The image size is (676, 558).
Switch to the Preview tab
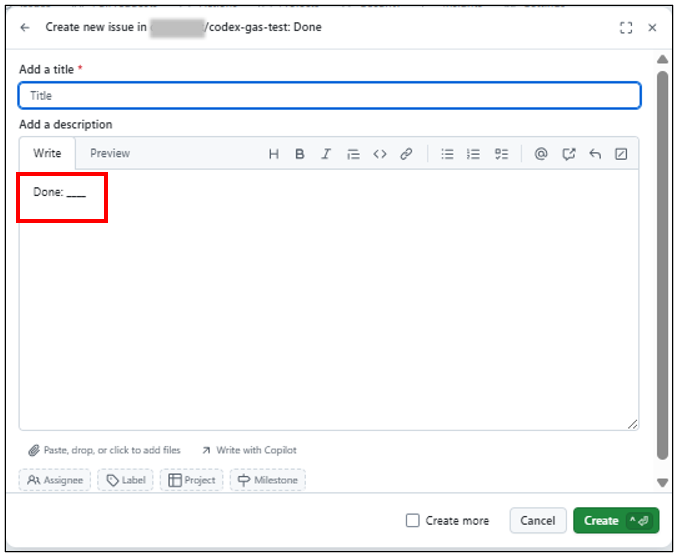point(110,153)
